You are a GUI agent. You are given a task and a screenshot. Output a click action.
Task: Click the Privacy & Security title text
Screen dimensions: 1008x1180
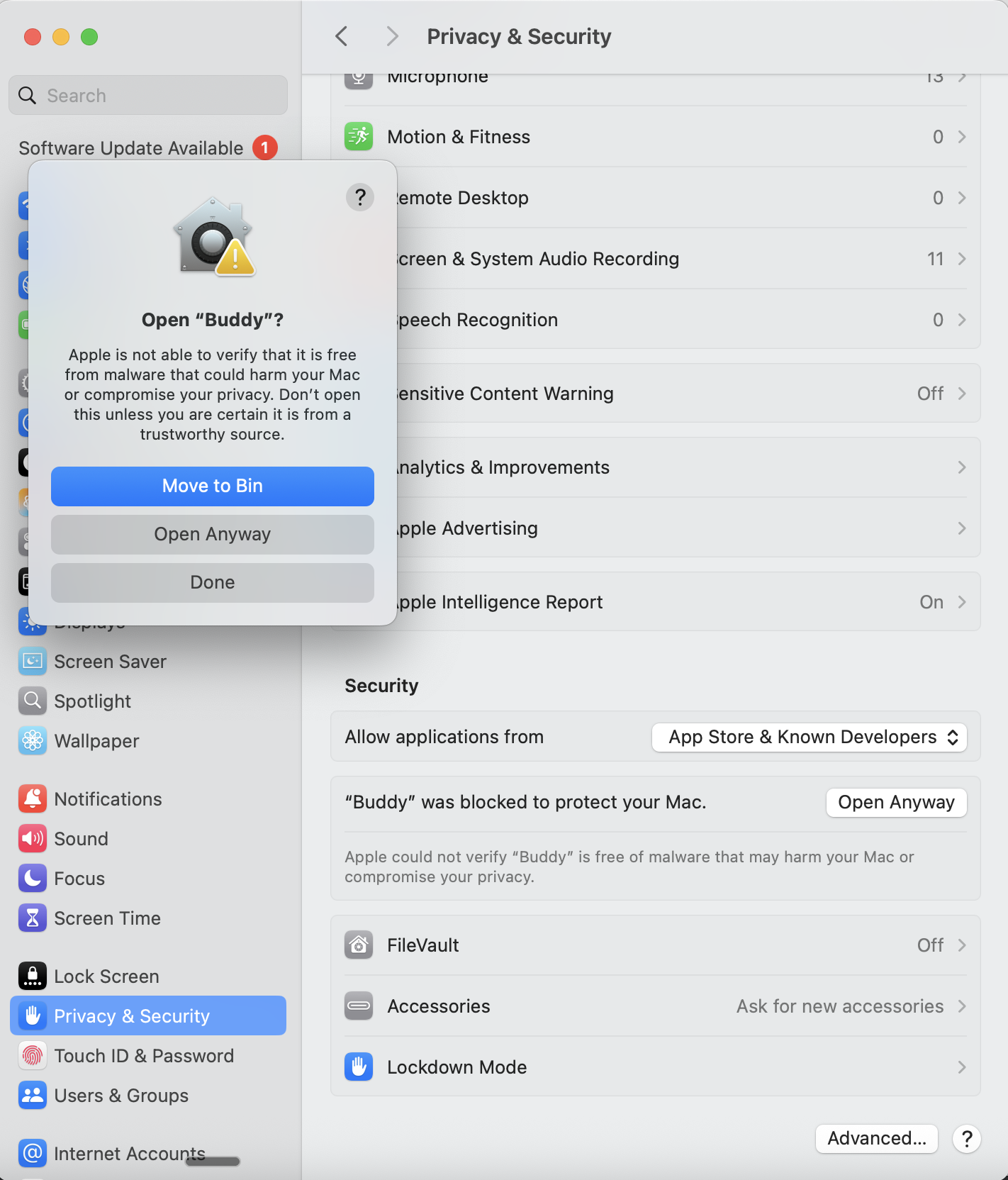pyautogui.click(x=519, y=36)
